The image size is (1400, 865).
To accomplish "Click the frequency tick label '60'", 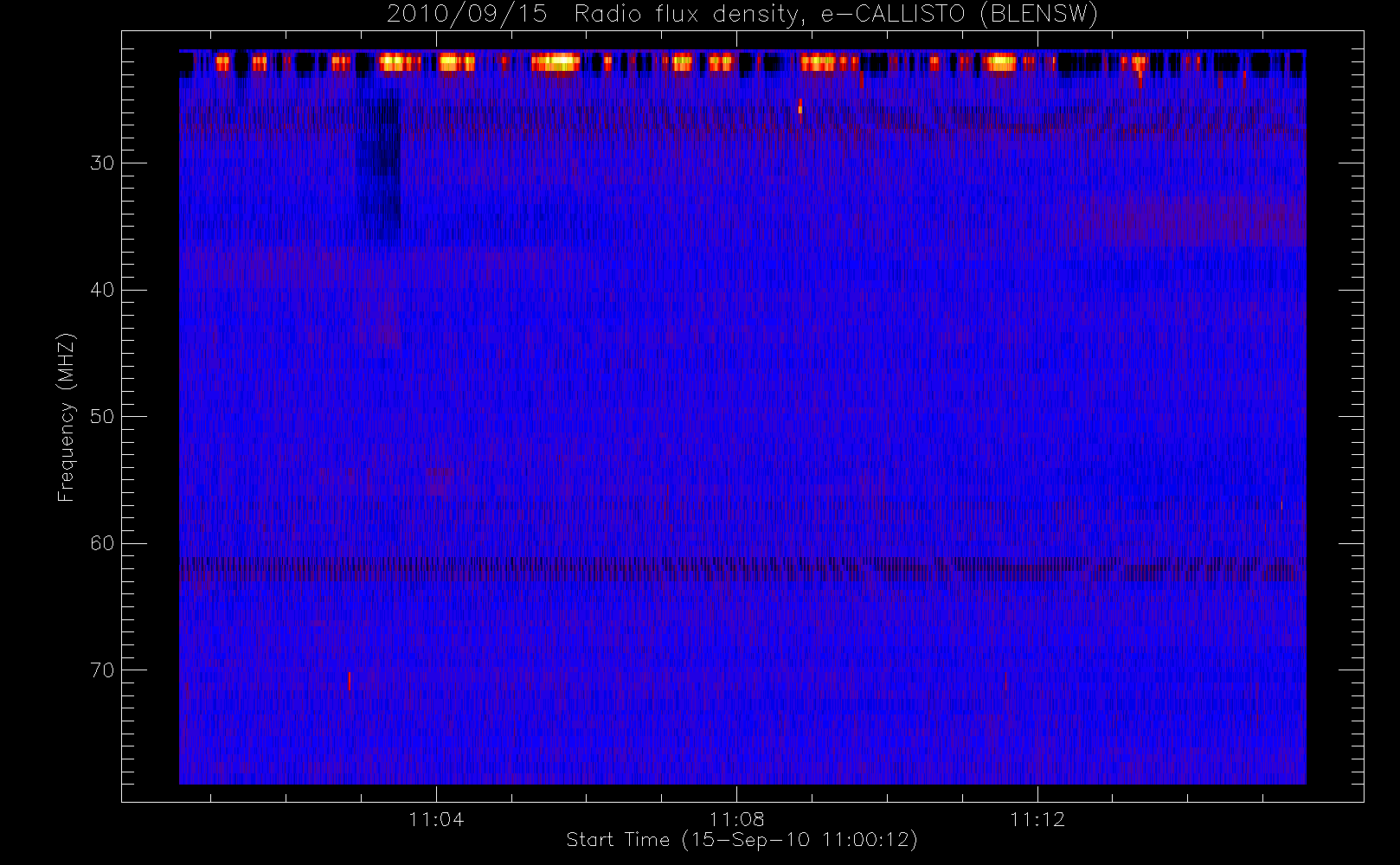I will coord(102,543).
